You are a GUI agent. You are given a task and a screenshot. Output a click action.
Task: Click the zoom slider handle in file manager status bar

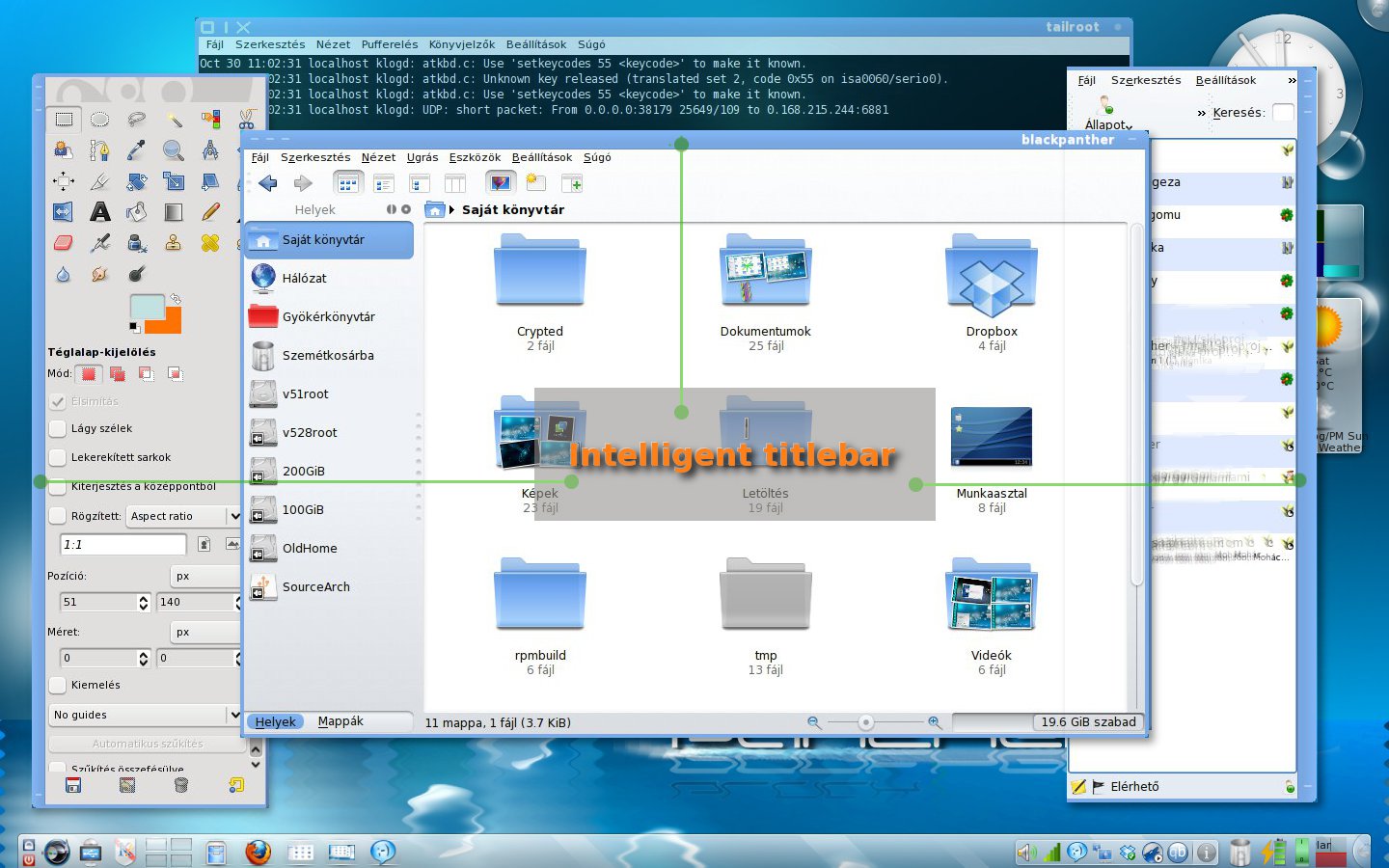pyautogui.click(x=866, y=722)
